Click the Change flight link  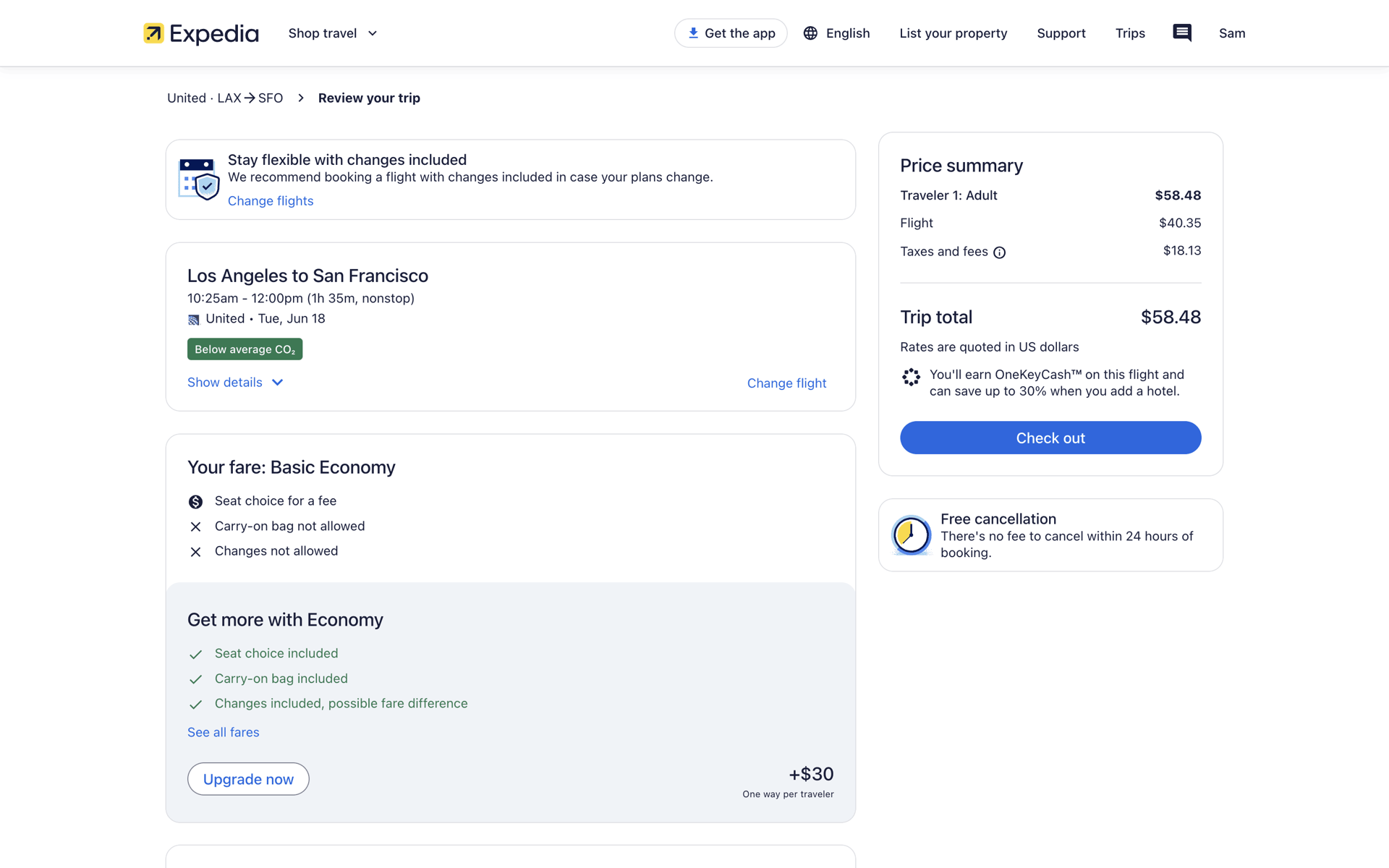pos(786,383)
